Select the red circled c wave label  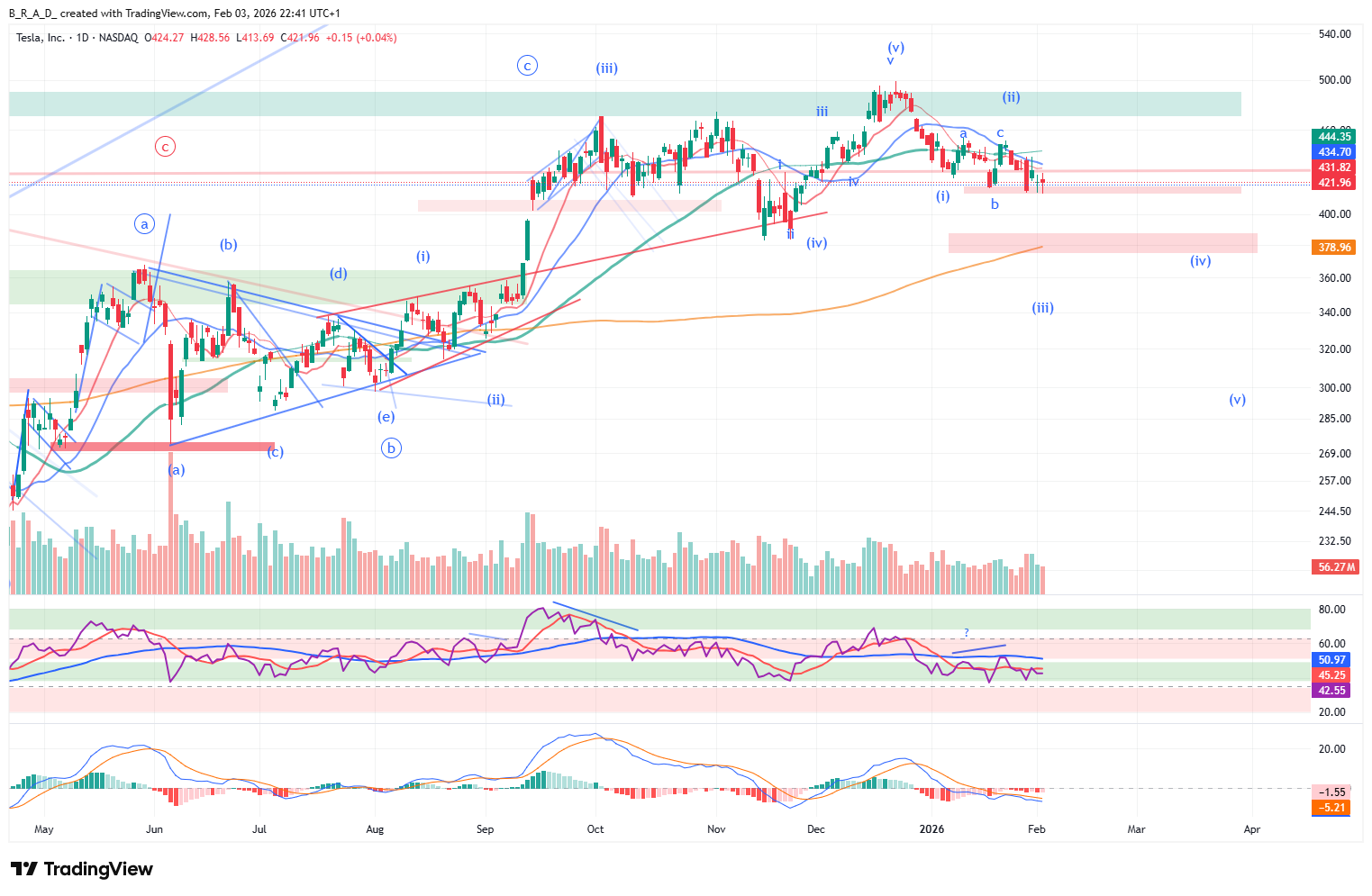pyautogui.click(x=165, y=146)
